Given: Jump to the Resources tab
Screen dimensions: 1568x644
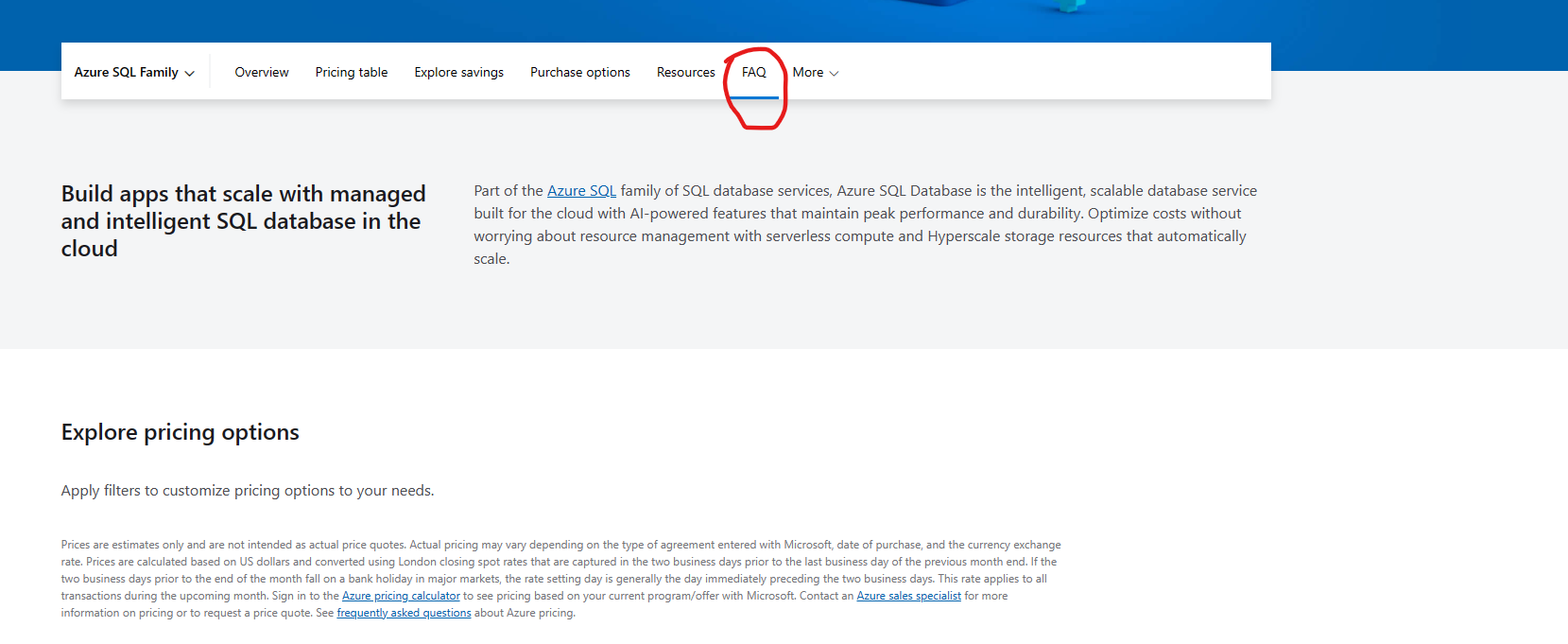Looking at the screenshot, I should click(x=686, y=72).
